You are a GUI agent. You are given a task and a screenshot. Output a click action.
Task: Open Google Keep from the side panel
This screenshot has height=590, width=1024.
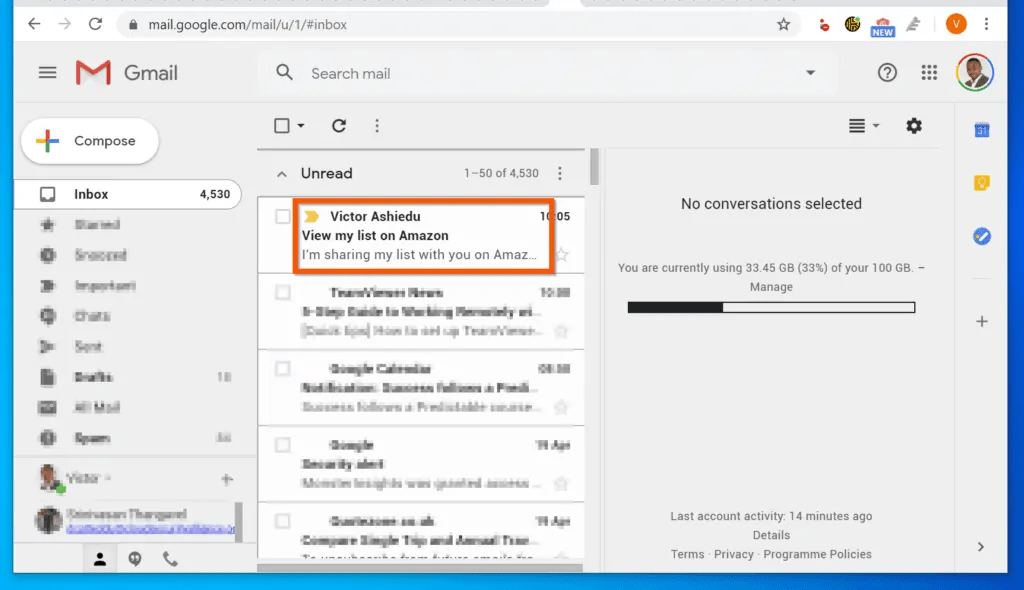tap(981, 183)
